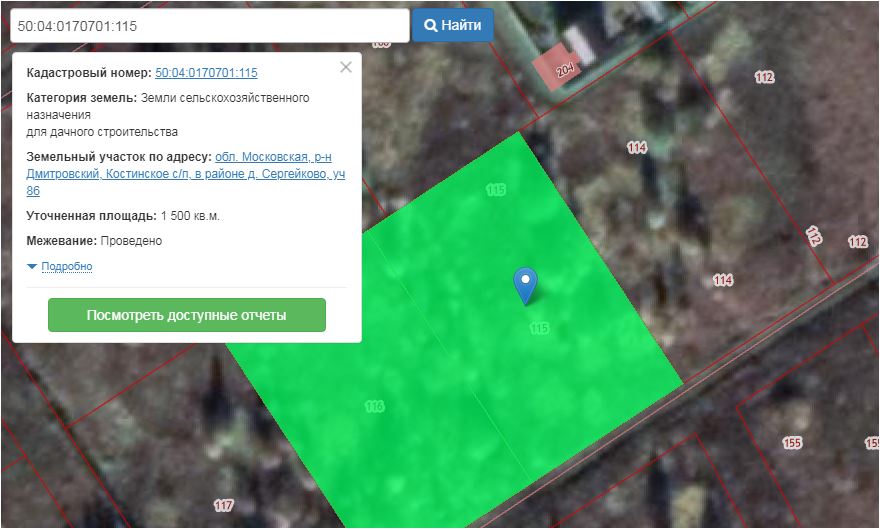This screenshot has height=529, width=880.
Task: Select the 114 label nearest building 204
Action: (x=637, y=147)
